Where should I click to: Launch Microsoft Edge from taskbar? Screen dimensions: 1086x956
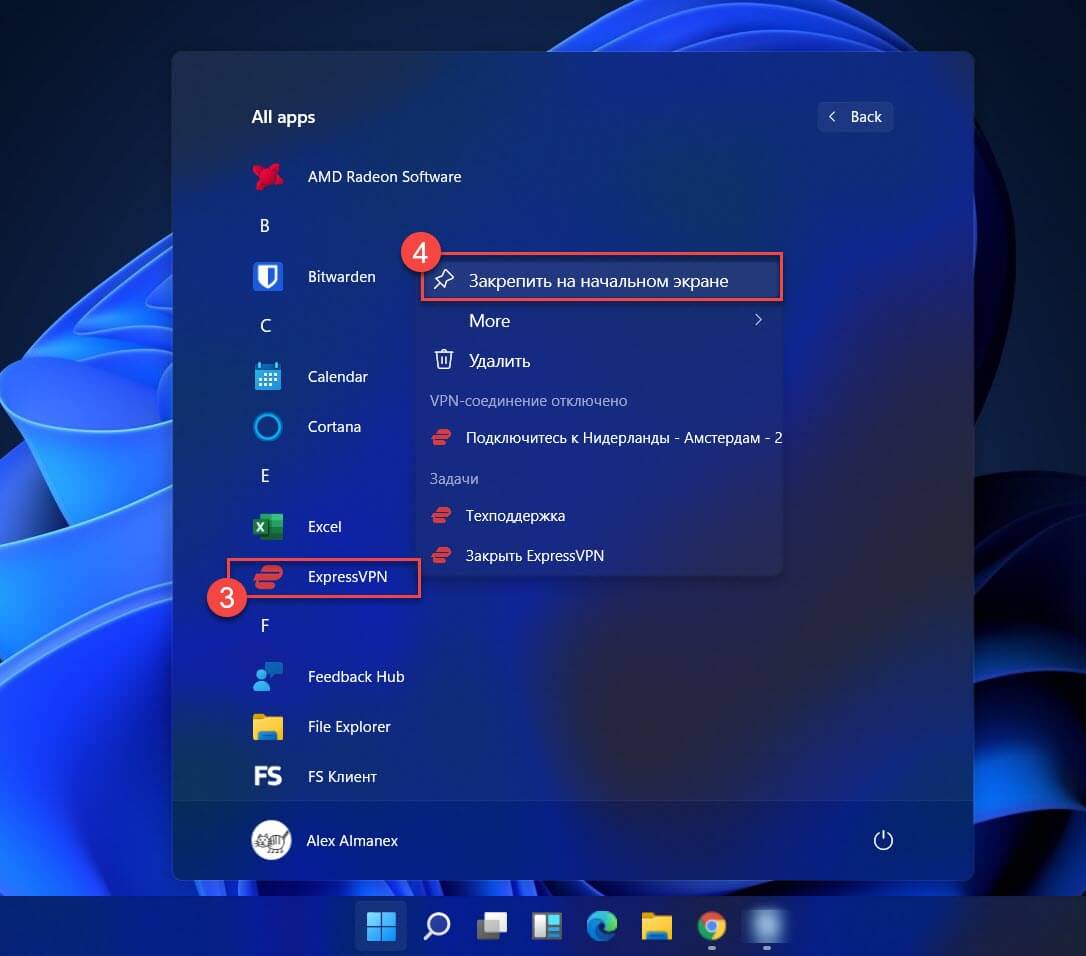(x=601, y=926)
